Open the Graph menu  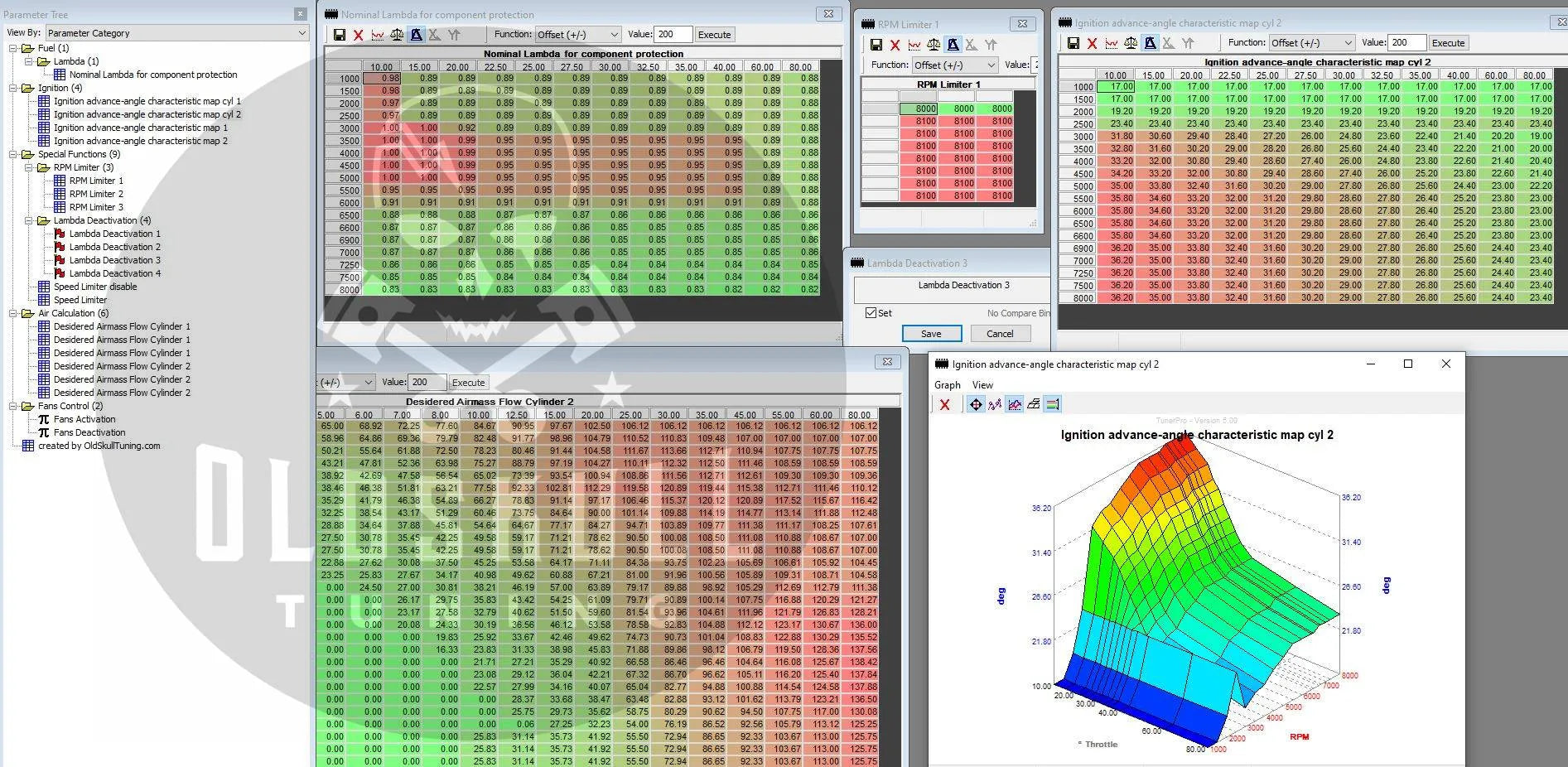[x=947, y=385]
